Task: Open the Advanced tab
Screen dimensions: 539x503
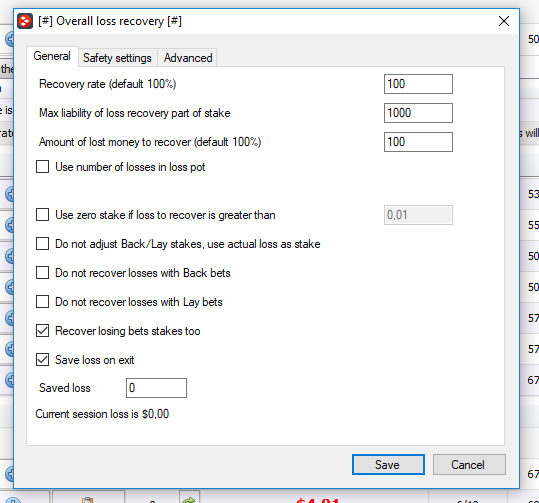Action: pyautogui.click(x=188, y=58)
